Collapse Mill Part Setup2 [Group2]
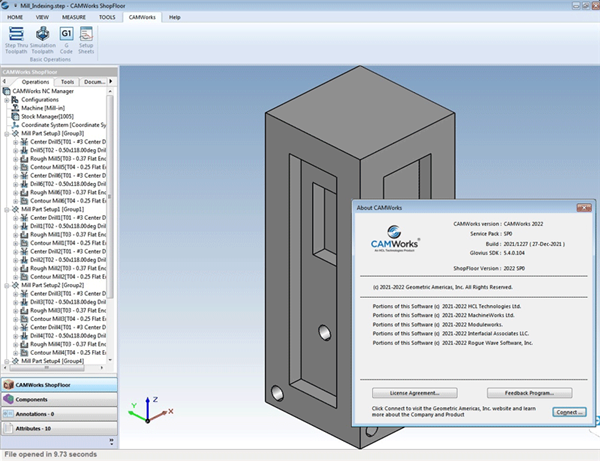 7,285
